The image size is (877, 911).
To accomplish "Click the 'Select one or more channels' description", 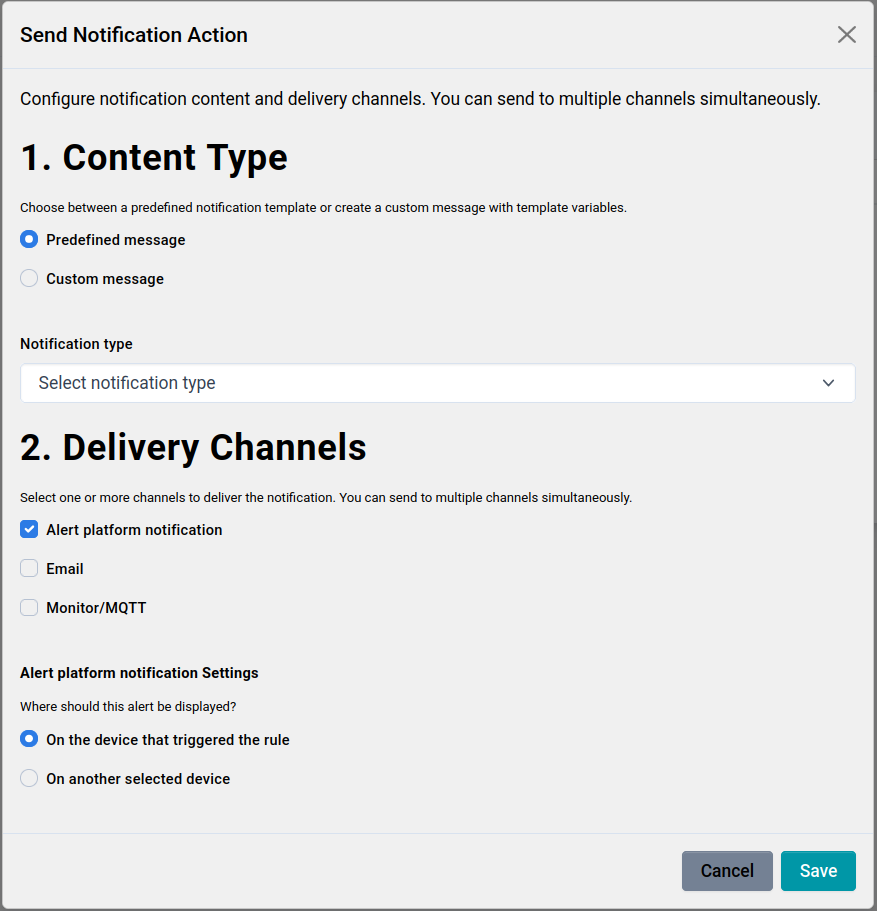I will [326, 497].
